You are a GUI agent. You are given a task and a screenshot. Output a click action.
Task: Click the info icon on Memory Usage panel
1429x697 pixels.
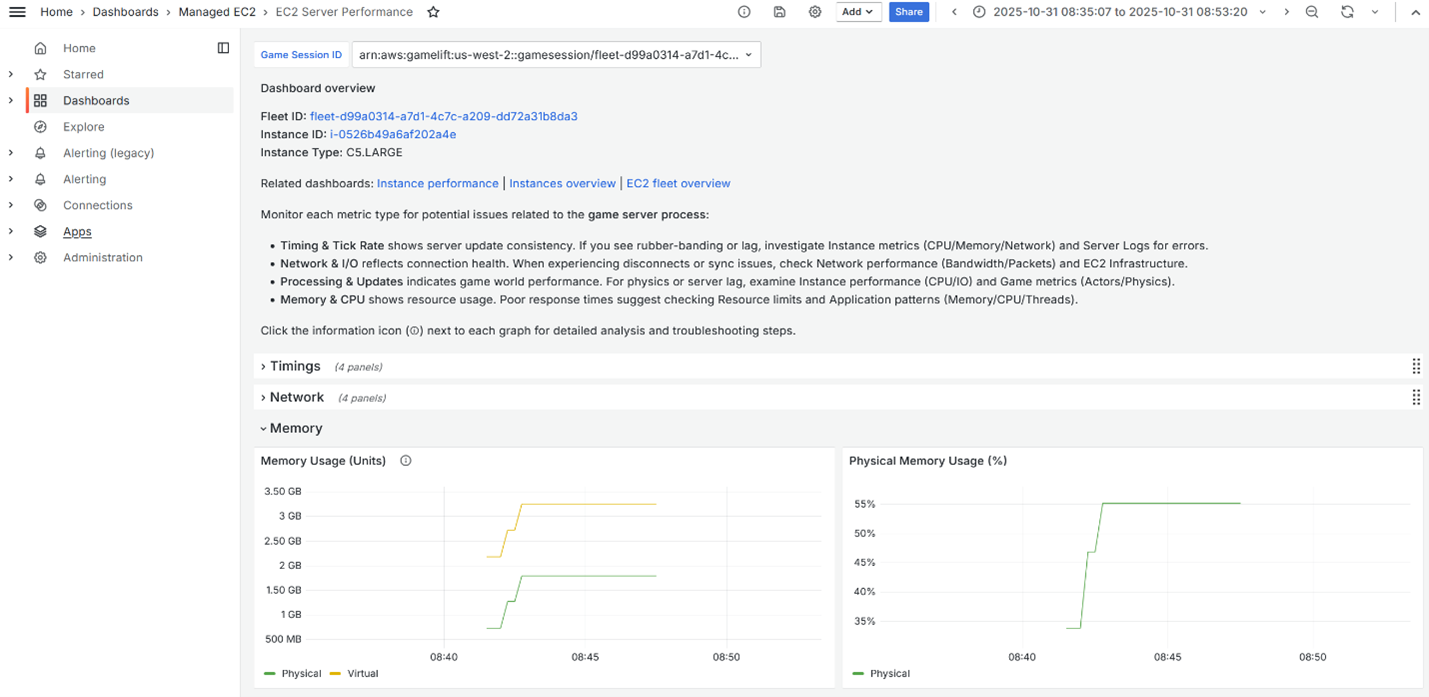point(405,460)
